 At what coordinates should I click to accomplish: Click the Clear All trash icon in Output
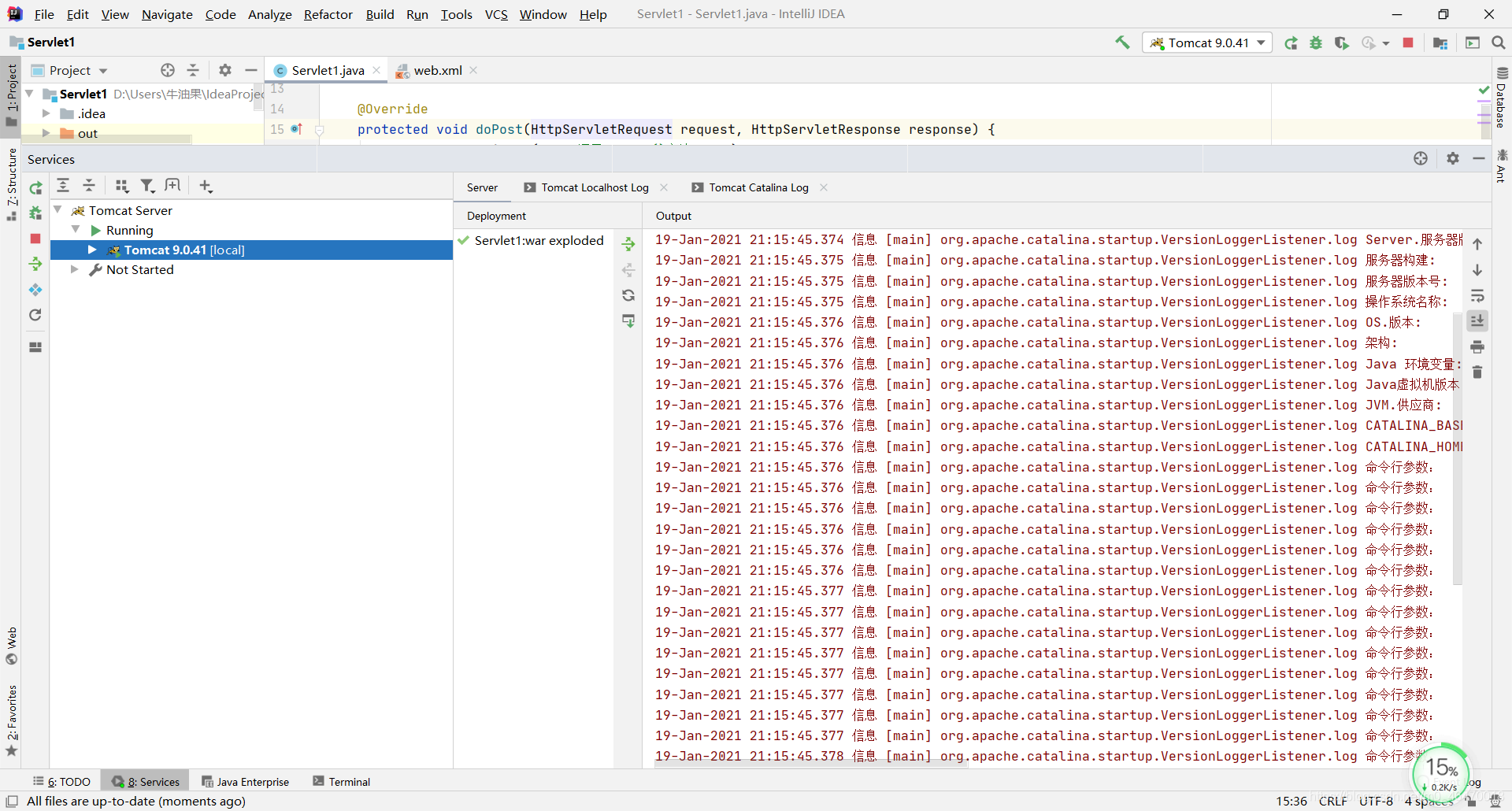click(1477, 372)
